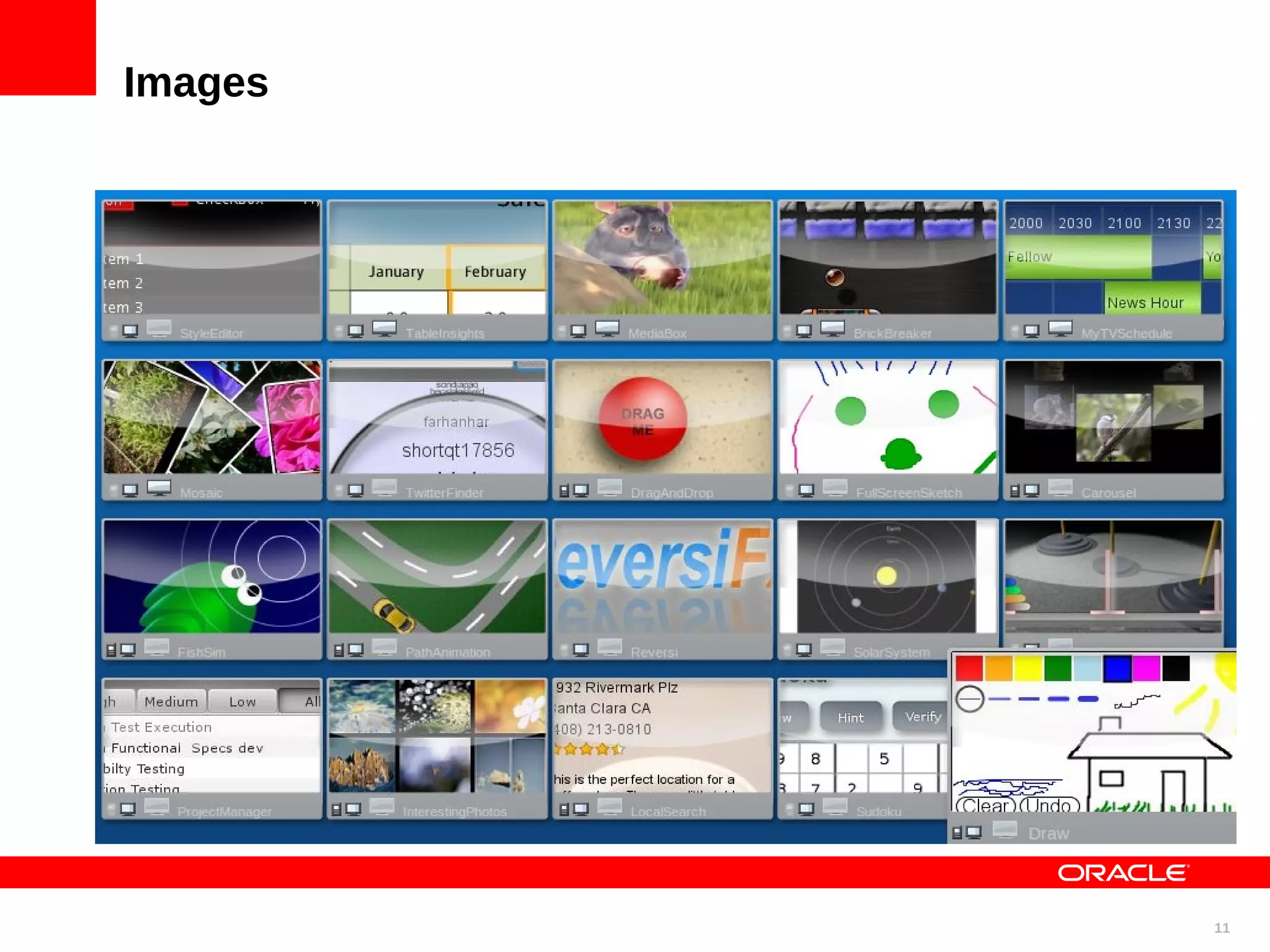The width and height of the screenshot is (1270, 952).
Task: Select the thinnest stroke circle in Draw
Action: (x=970, y=699)
